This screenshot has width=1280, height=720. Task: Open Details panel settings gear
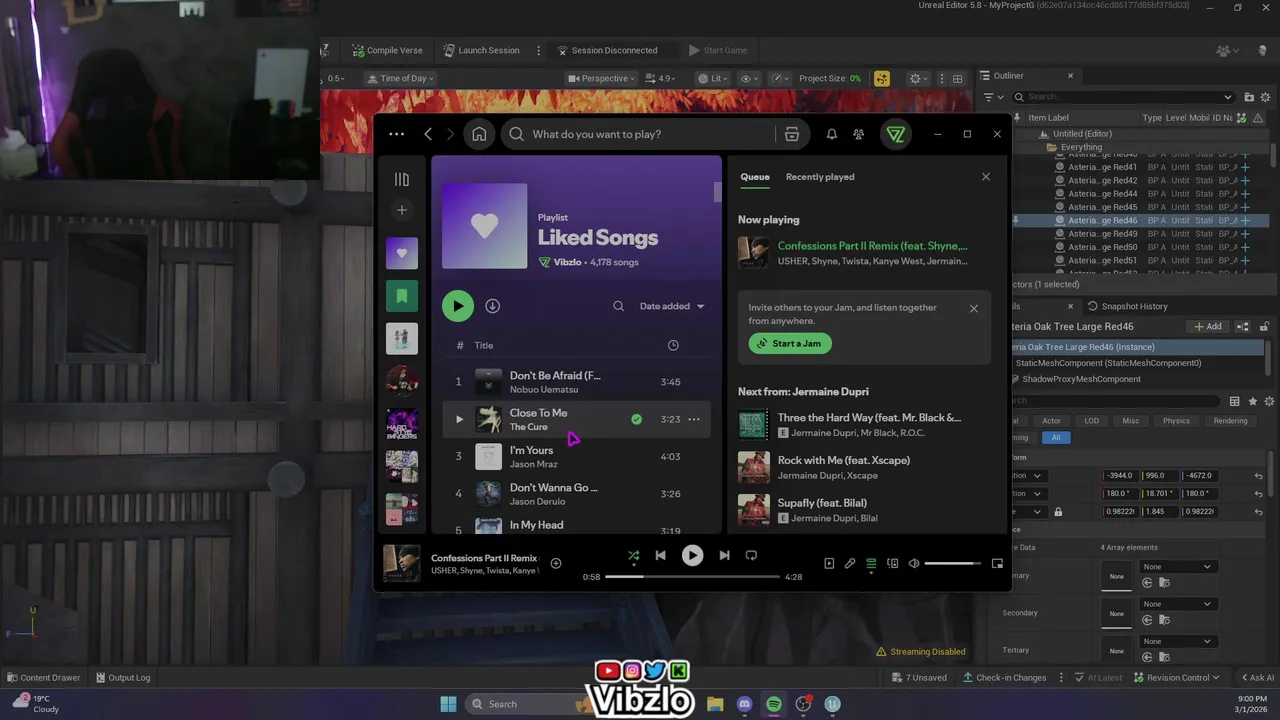click(x=1269, y=401)
